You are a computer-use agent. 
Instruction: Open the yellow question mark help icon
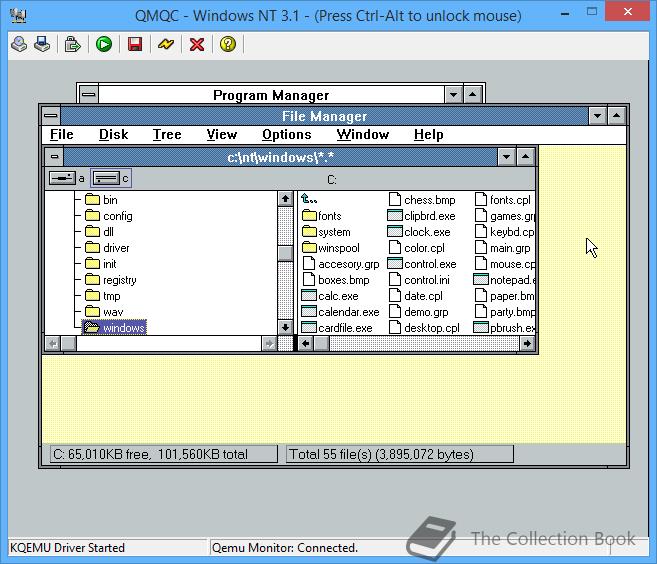[x=228, y=44]
